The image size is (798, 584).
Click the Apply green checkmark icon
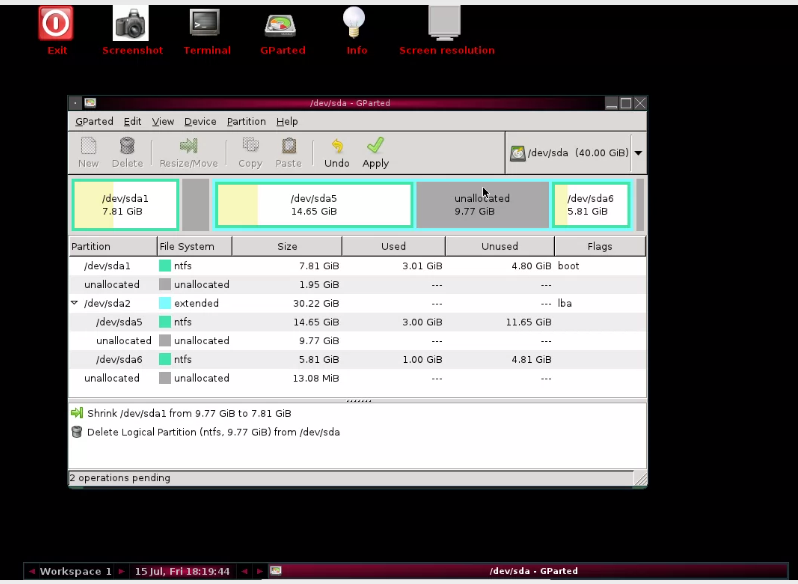pyautogui.click(x=376, y=145)
